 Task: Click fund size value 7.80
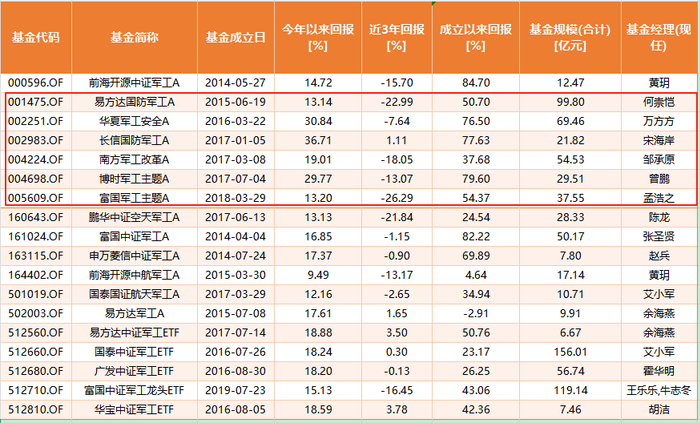tap(570, 256)
